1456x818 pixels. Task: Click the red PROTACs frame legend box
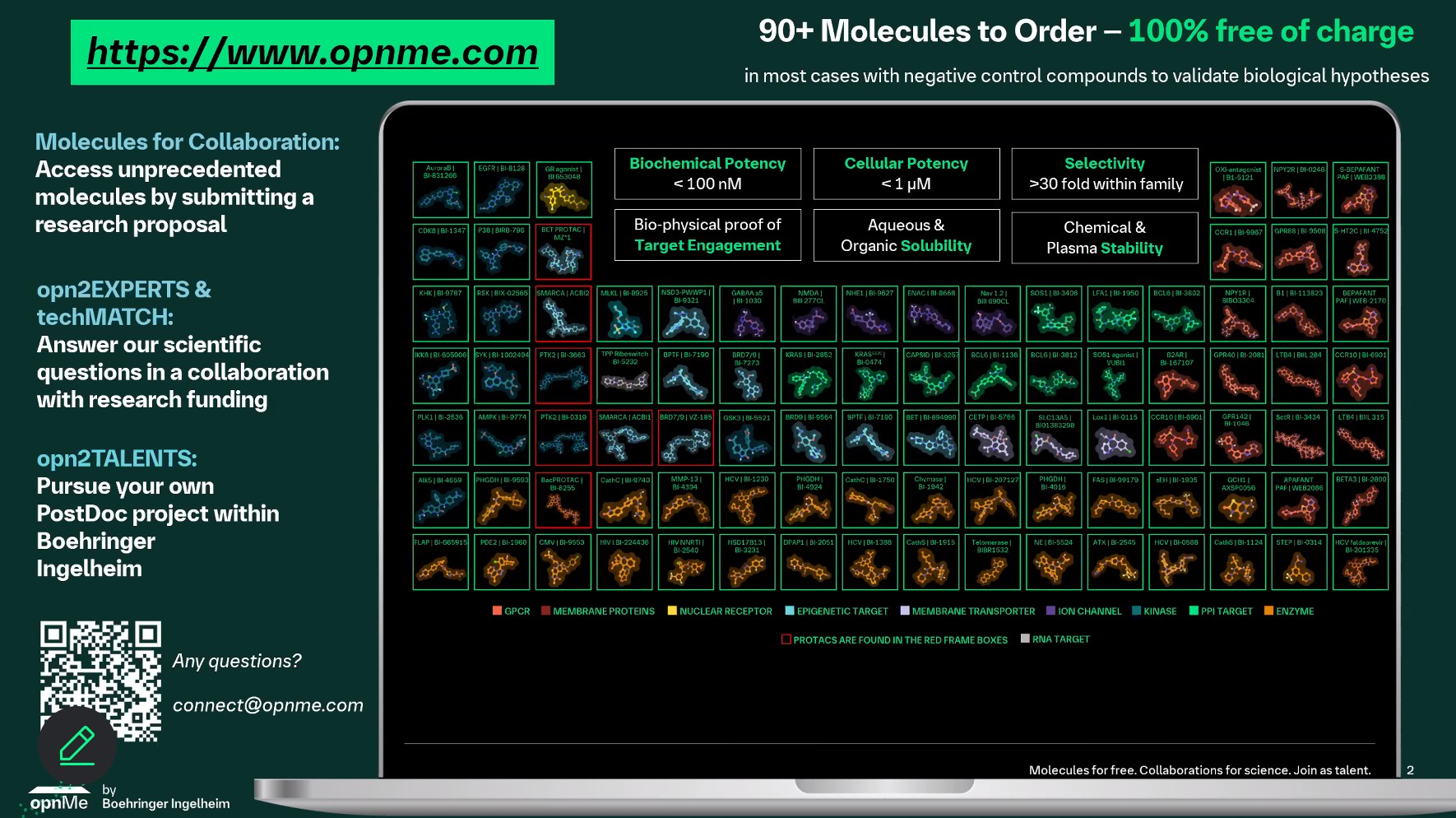[x=786, y=639]
